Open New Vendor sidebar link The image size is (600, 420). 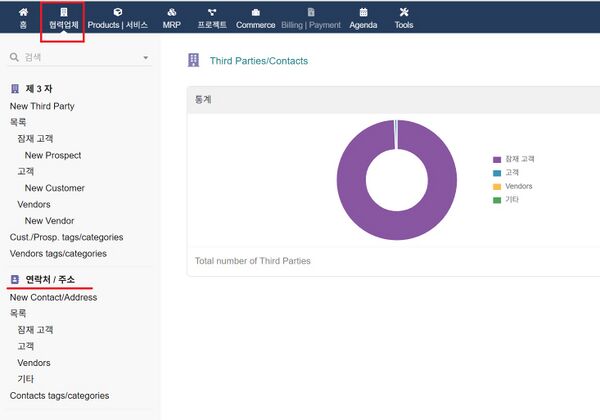click(x=49, y=221)
